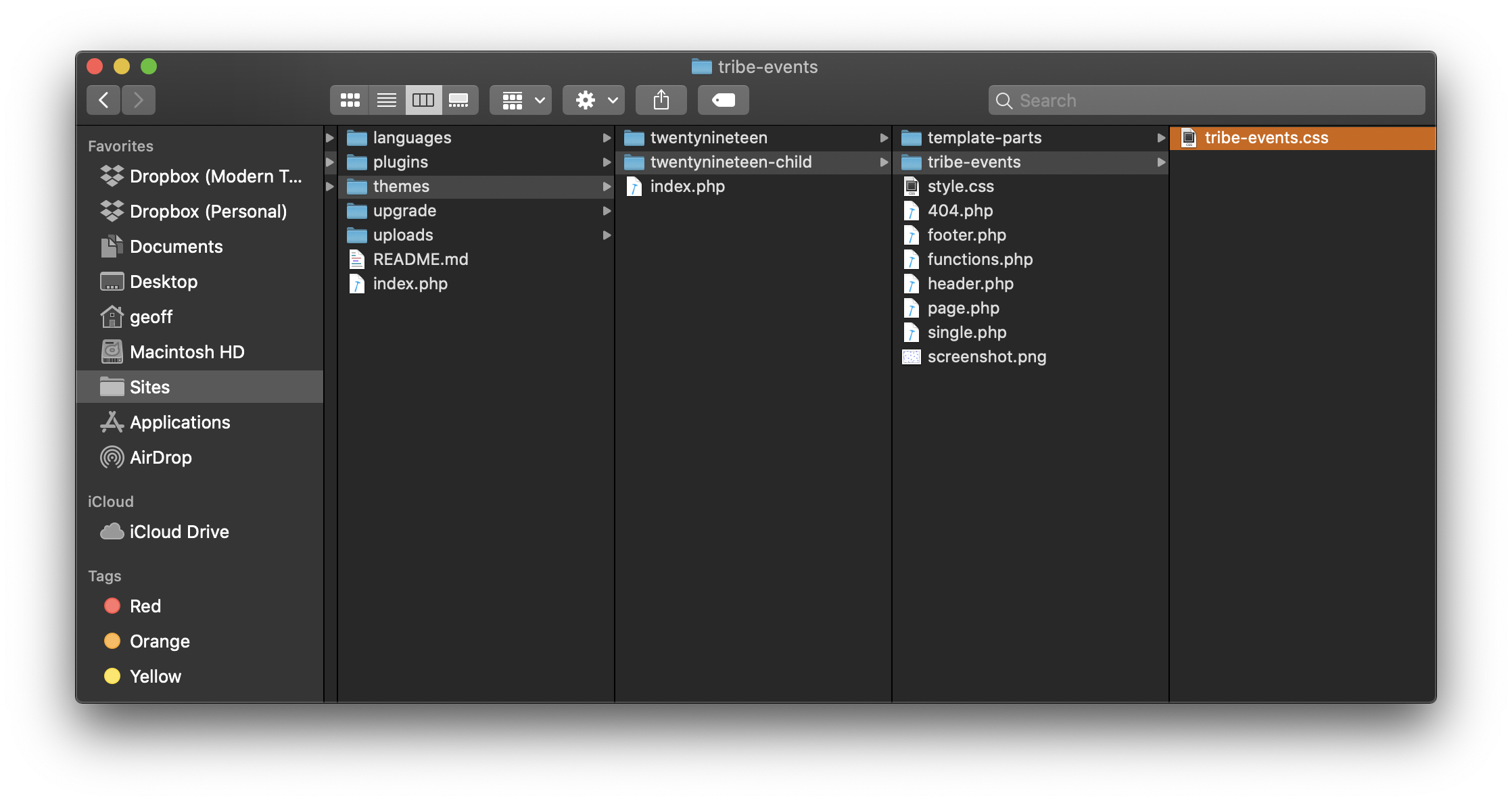Select the uploads folder

[x=476, y=235]
